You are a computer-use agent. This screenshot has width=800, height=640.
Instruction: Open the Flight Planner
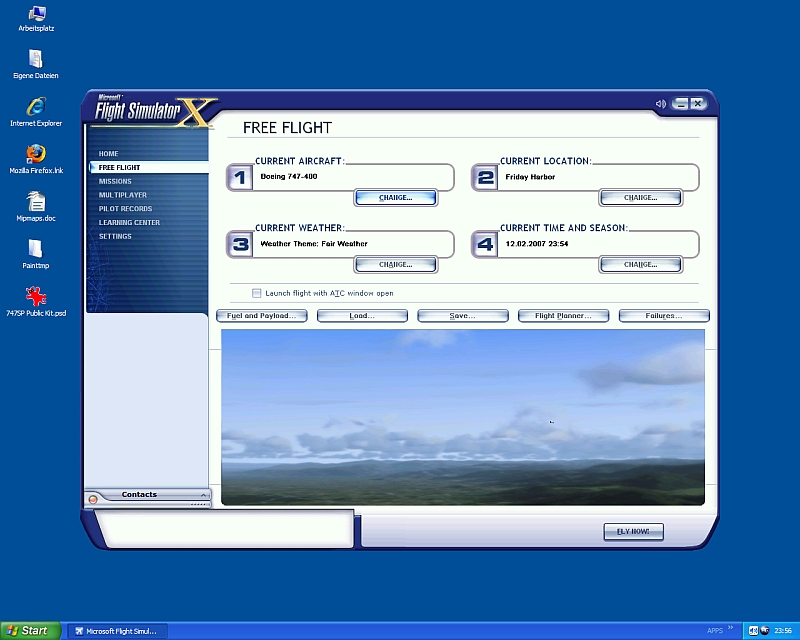563,316
